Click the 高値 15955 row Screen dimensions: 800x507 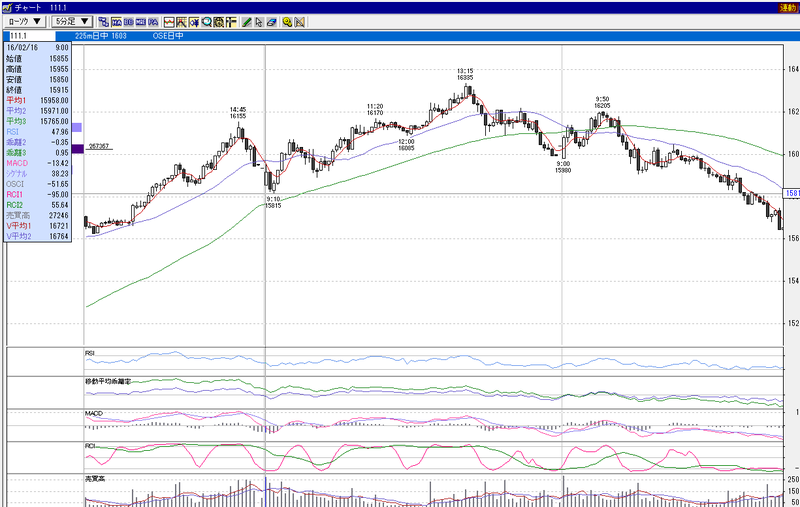pos(37,69)
